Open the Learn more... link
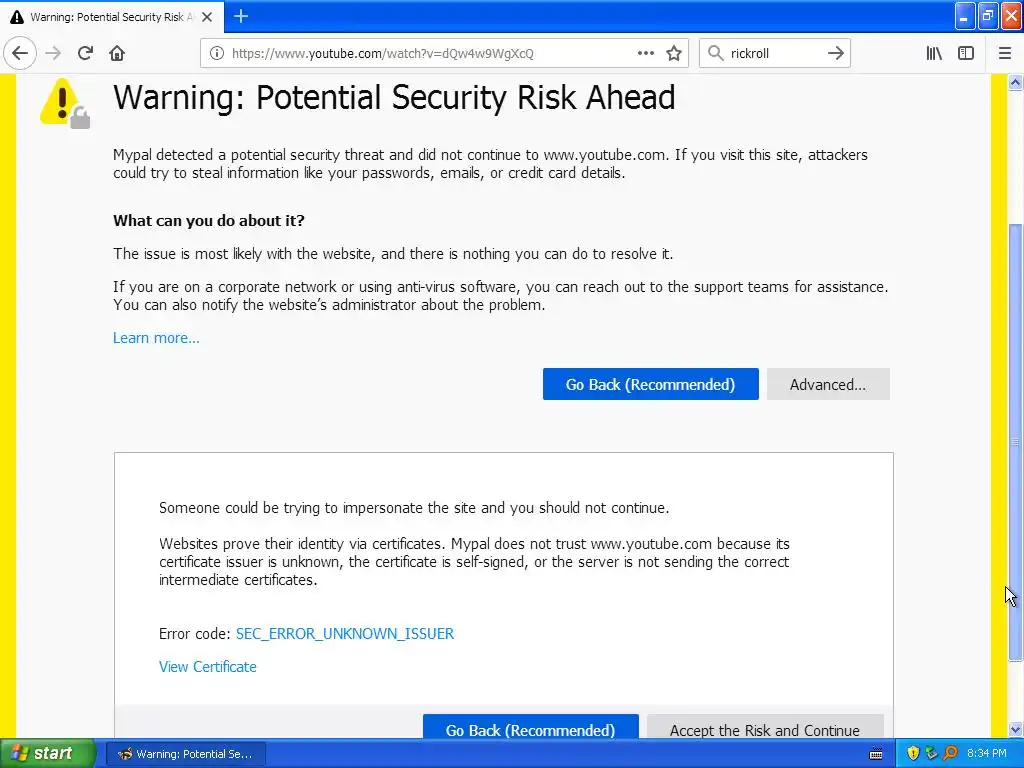 pyautogui.click(x=156, y=338)
